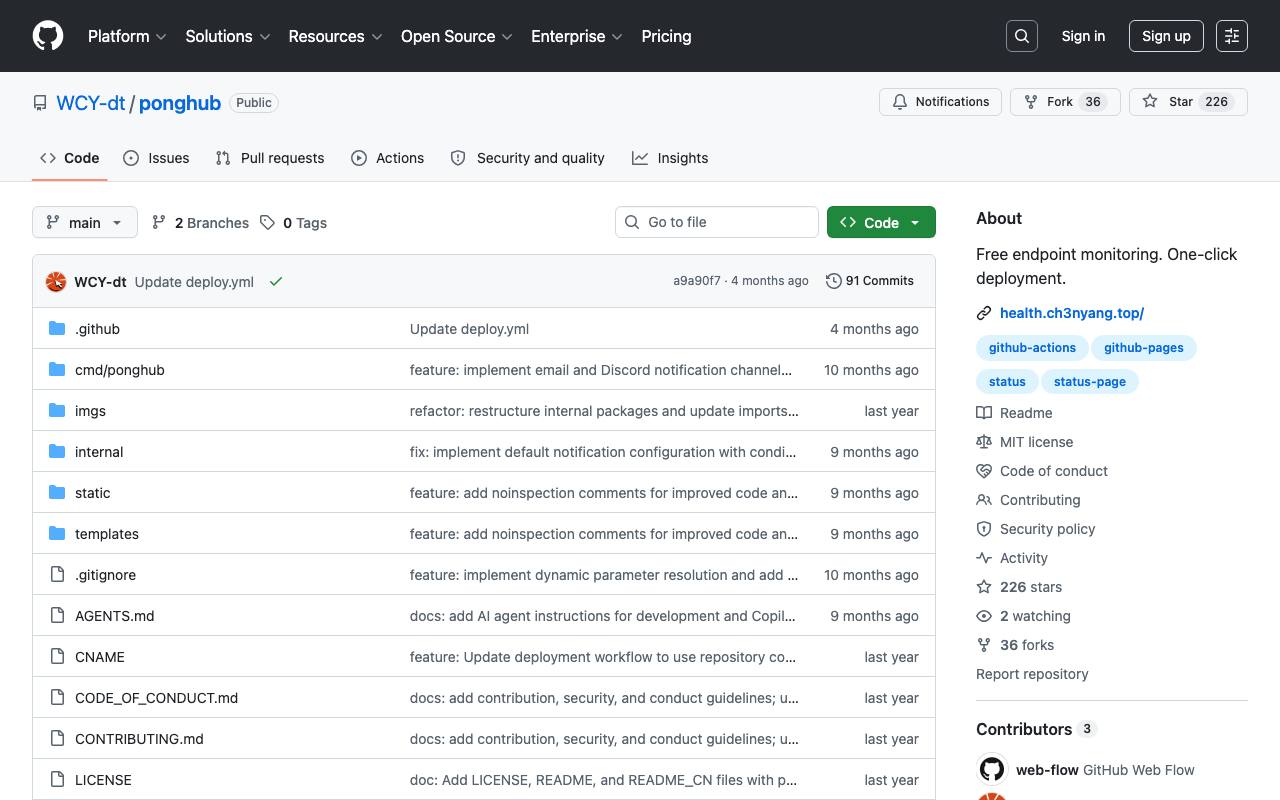Click the commit history clock icon
This screenshot has width=1280, height=800.
click(x=834, y=281)
